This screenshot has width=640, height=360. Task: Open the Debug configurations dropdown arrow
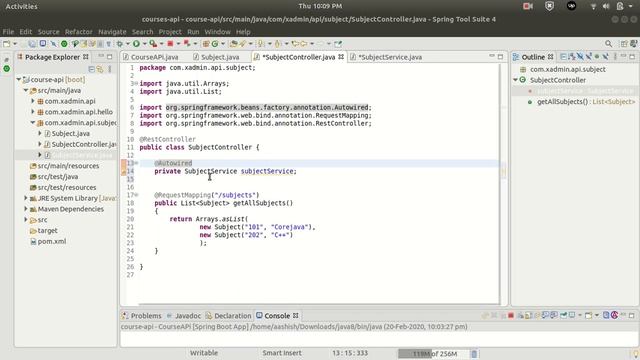point(127,44)
